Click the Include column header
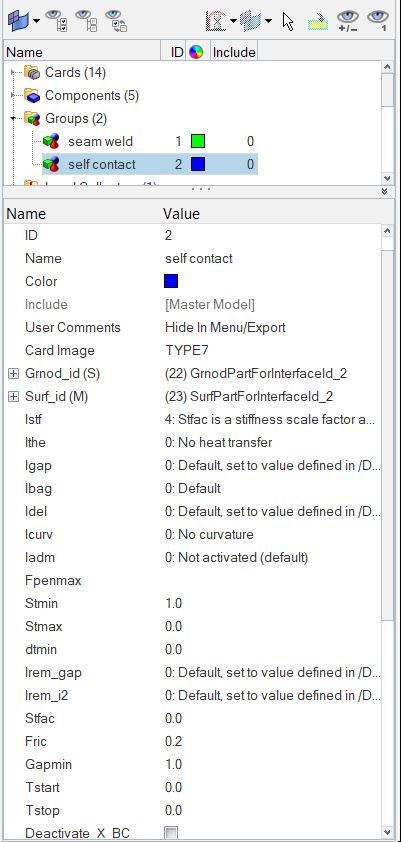The width and height of the screenshot is (401, 842). pyautogui.click(x=234, y=52)
